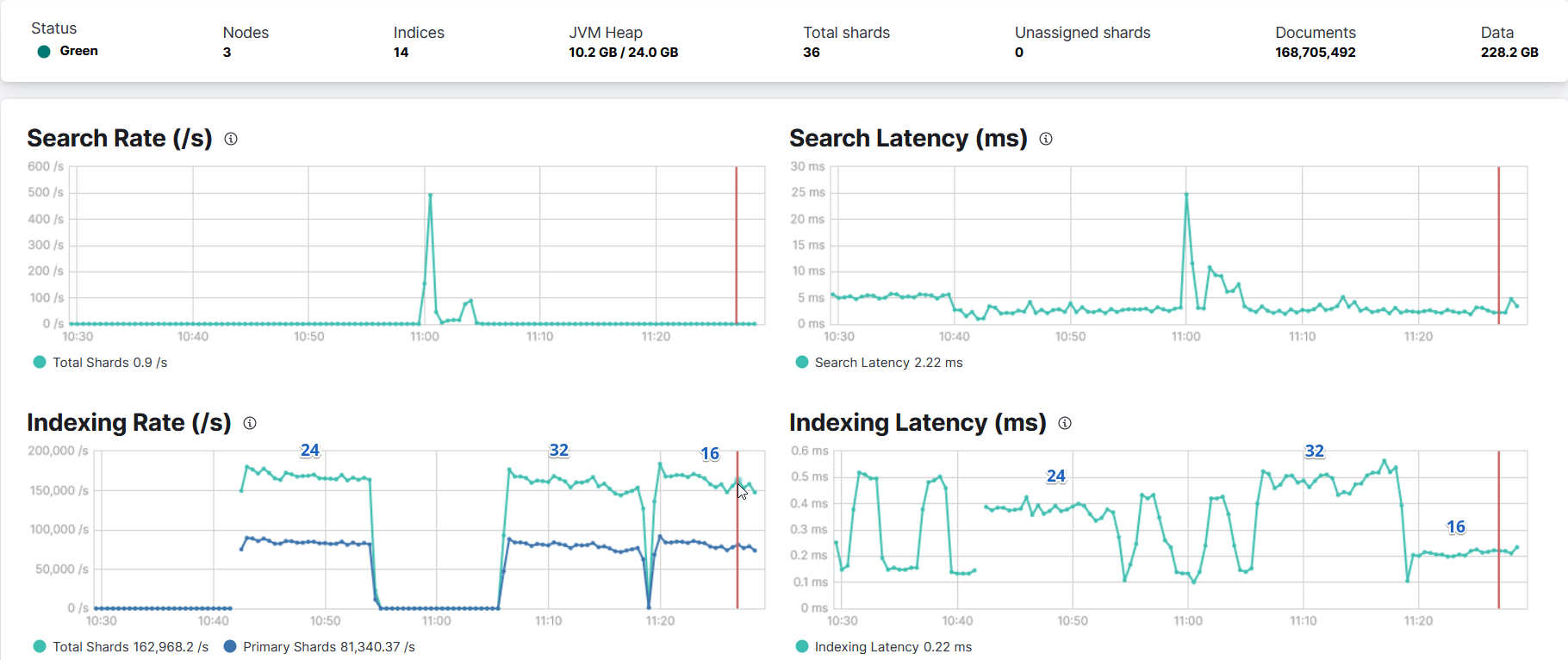Toggle the Indexing Latency 0.22 ms legend item
This screenshot has width=1568, height=660.
(883, 647)
